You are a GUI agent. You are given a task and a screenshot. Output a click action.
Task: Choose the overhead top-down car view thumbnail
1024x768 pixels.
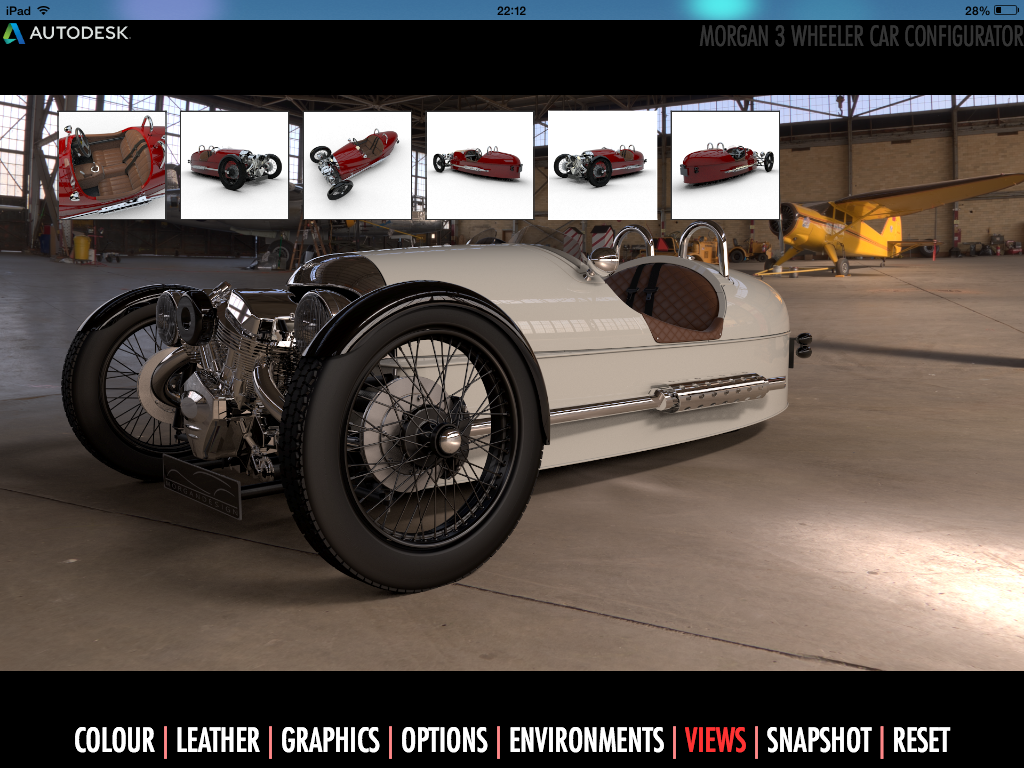coord(357,165)
